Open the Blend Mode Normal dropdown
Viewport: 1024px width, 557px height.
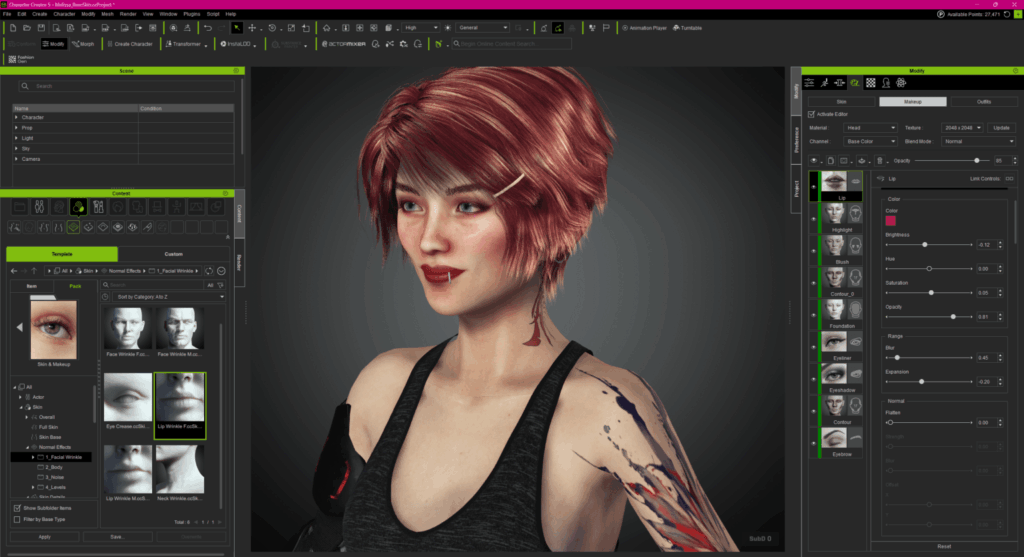(978, 142)
